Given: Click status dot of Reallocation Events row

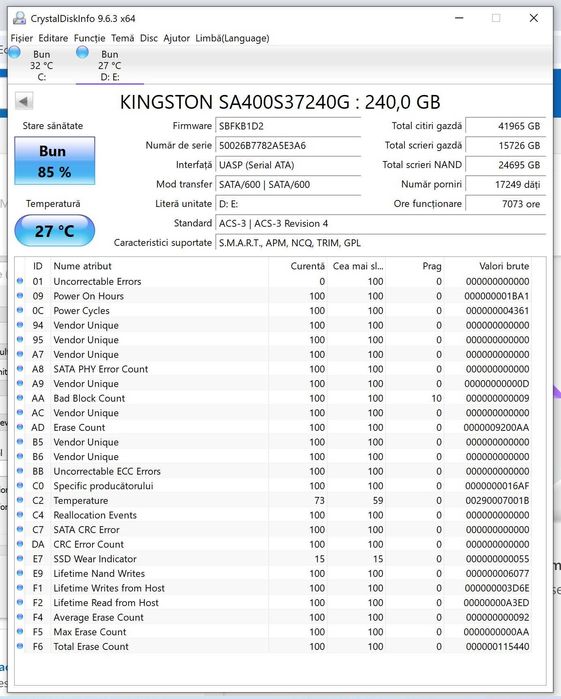Looking at the screenshot, I should [x=20, y=514].
